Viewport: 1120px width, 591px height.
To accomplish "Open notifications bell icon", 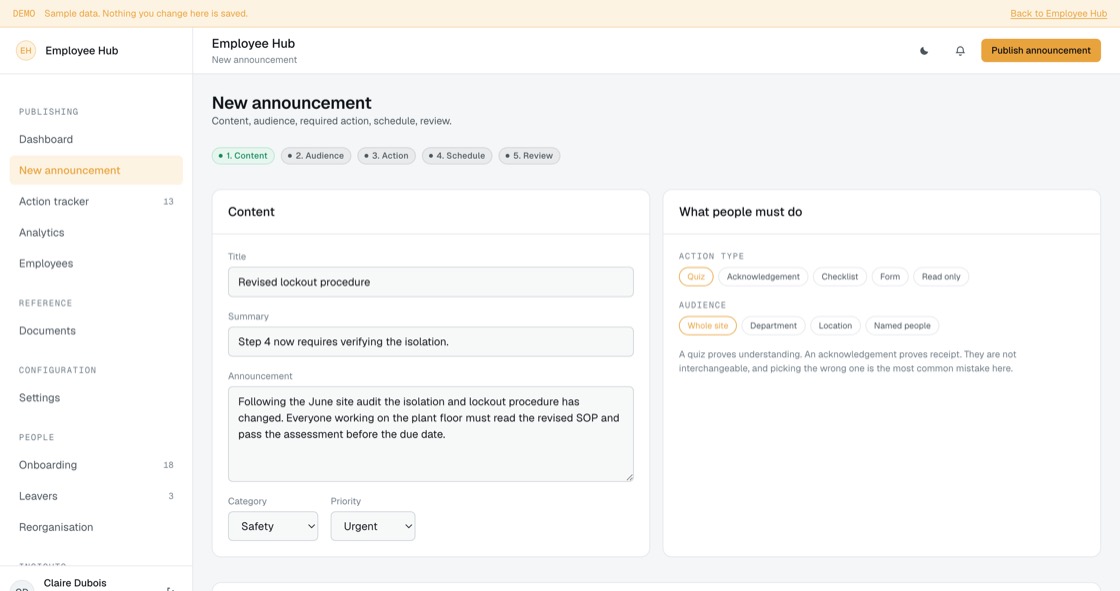I will [x=960, y=51].
